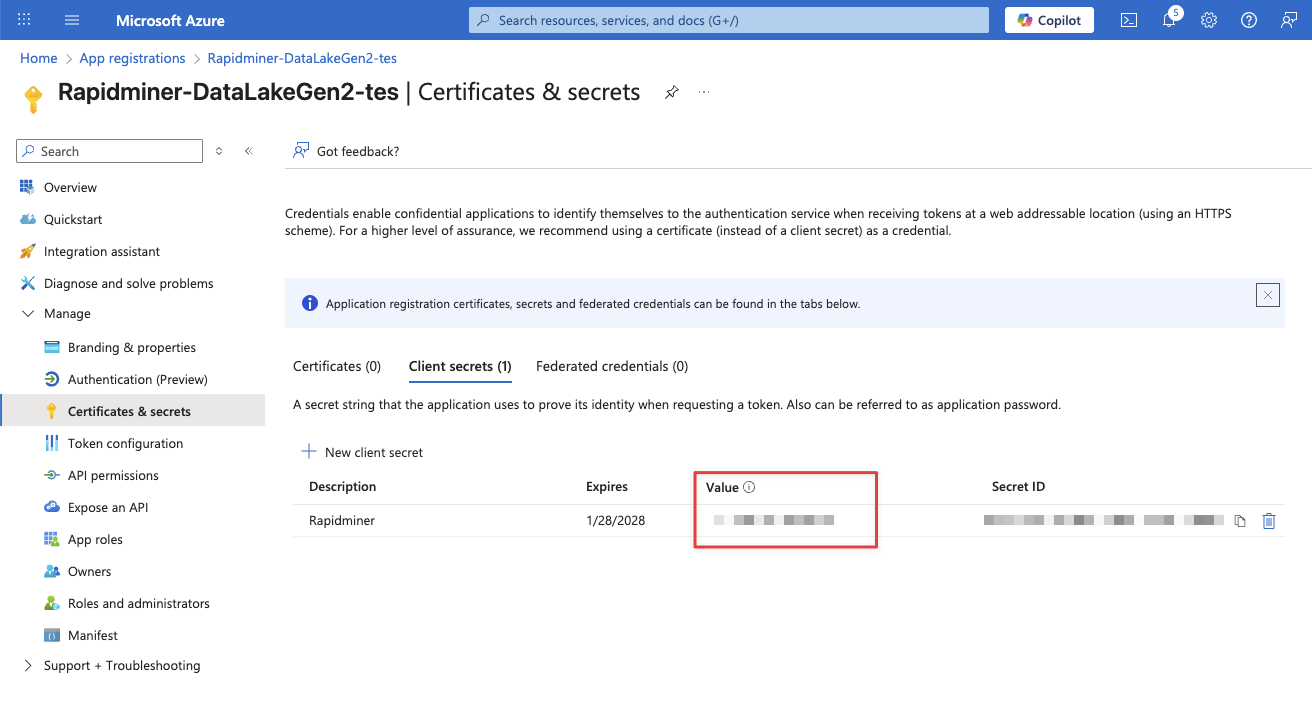Open the notifications bell

(1169, 20)
